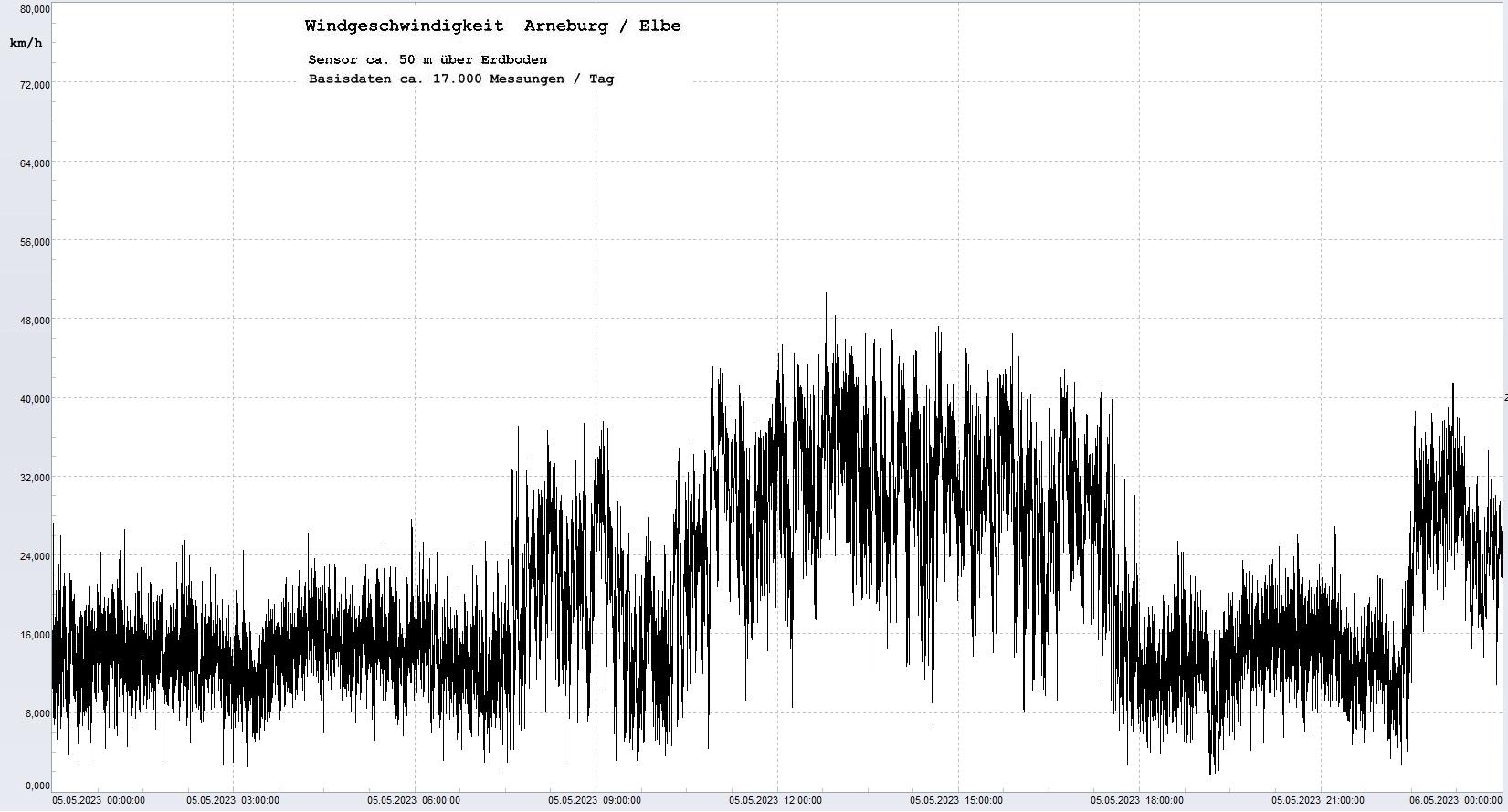This screenshot has width=1508, height=812.
Task: Click the chart title Windgeschwindigkeit Arneburg / Elbe
Action: [x=492, y=26]
